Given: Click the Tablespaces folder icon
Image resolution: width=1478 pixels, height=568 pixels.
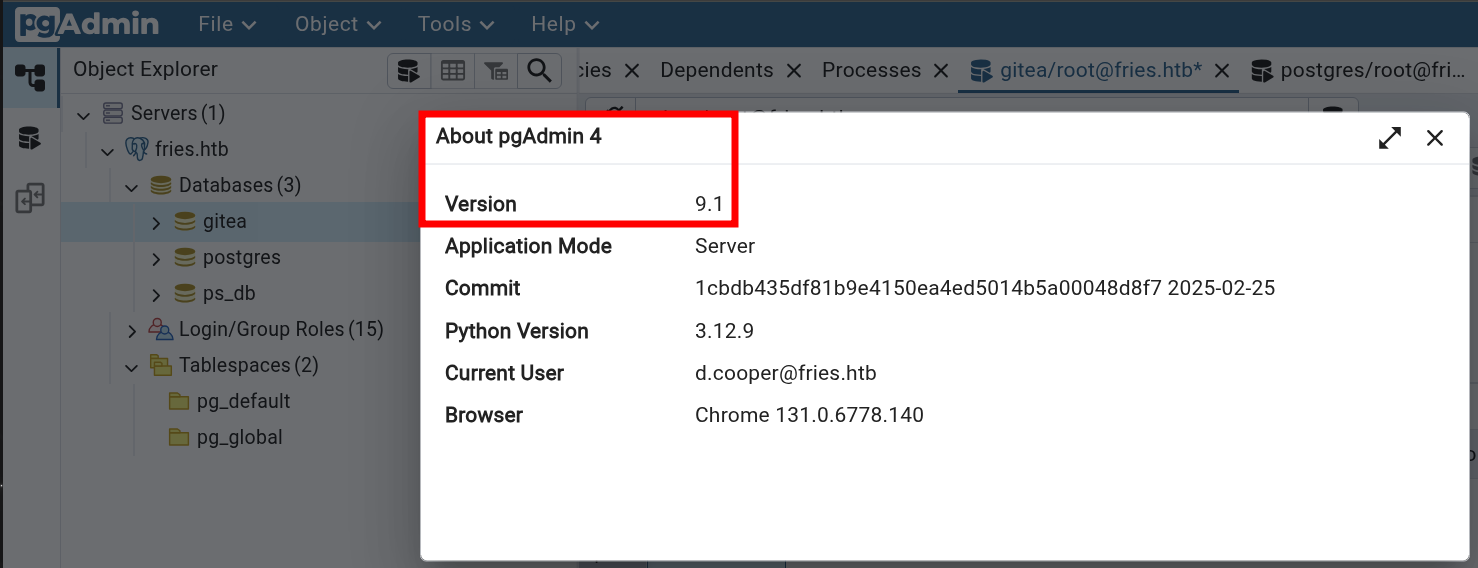Looking at the screenshot, I should tap(160, 365).
